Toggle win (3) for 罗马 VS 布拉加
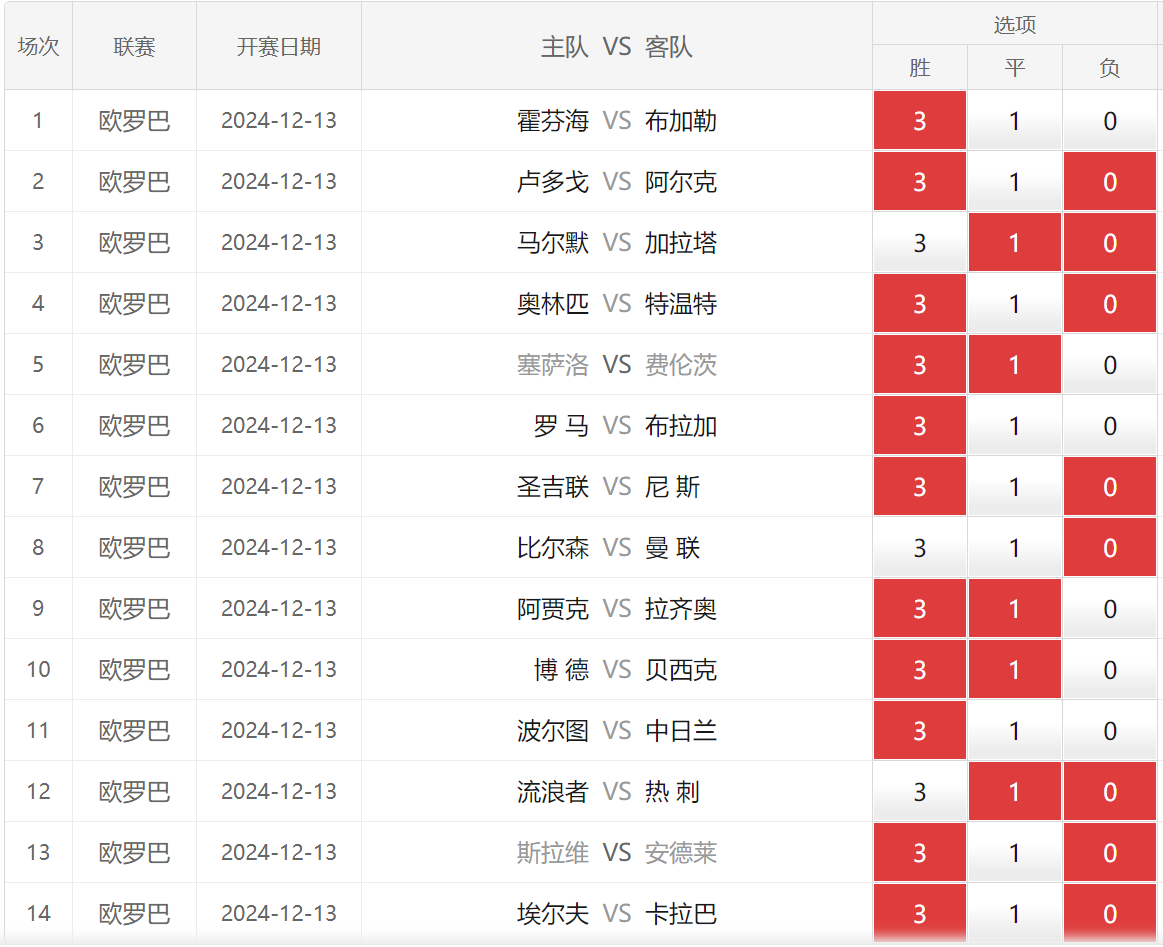 click(x=920, y=426)
